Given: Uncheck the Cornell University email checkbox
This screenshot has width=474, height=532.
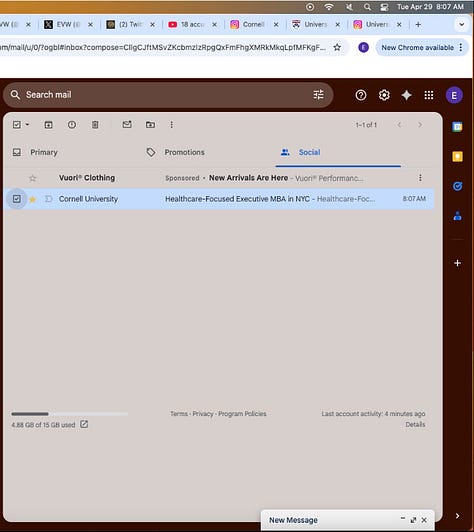Looking at the screenshot, I should point(17,199).
